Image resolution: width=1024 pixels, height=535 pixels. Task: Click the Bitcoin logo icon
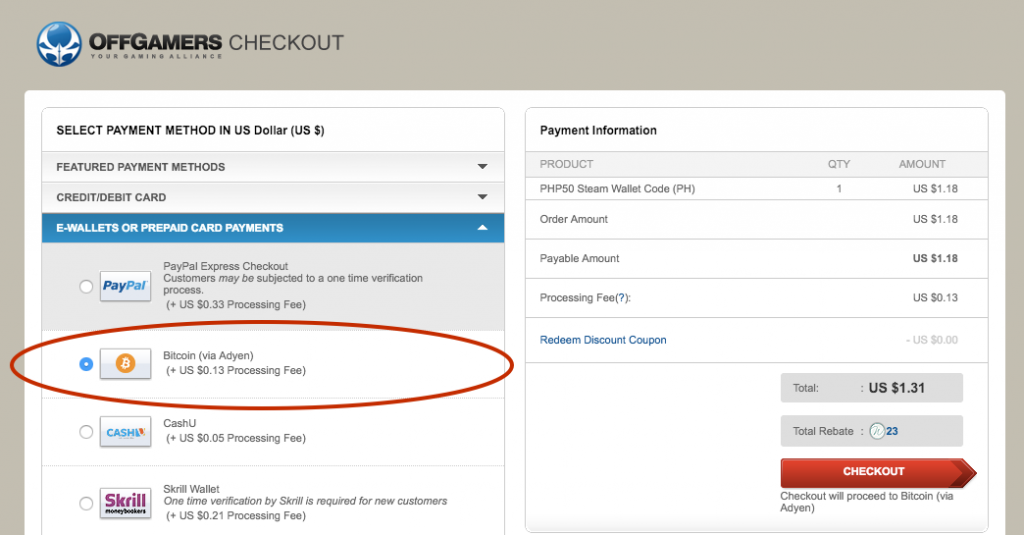point(125,363)
